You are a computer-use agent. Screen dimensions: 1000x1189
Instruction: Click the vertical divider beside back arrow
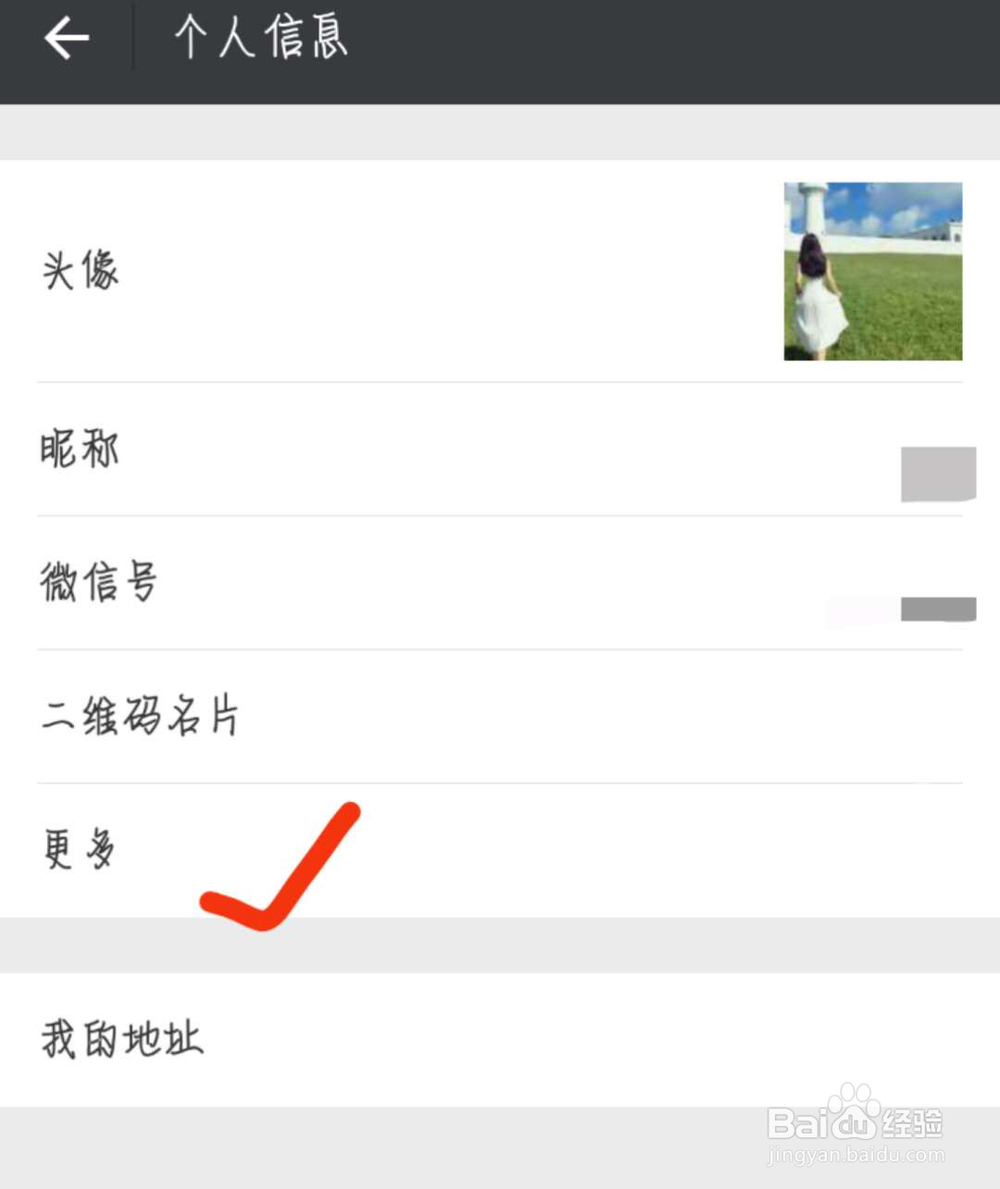[133, 37]
